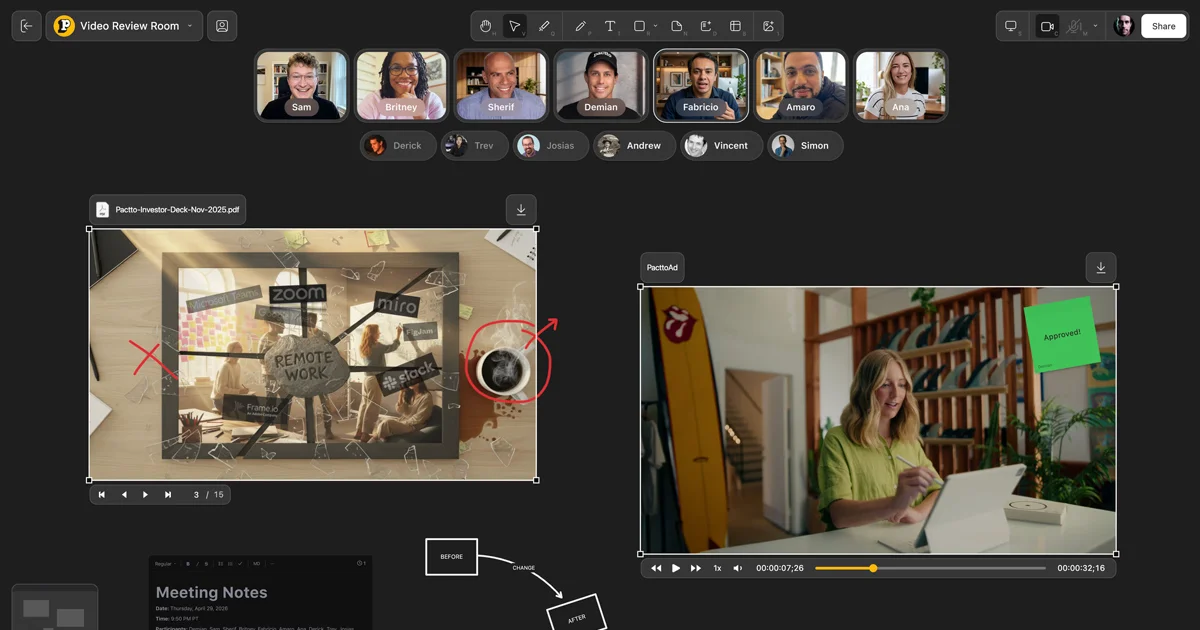This screenshot has width=1200, height=630.
Task: Mute the PacttoAd video volume
Action: [738, 568]
